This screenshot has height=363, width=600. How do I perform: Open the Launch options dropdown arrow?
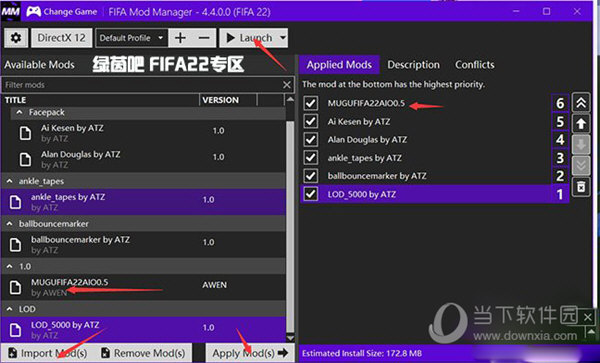pos(282,38)
